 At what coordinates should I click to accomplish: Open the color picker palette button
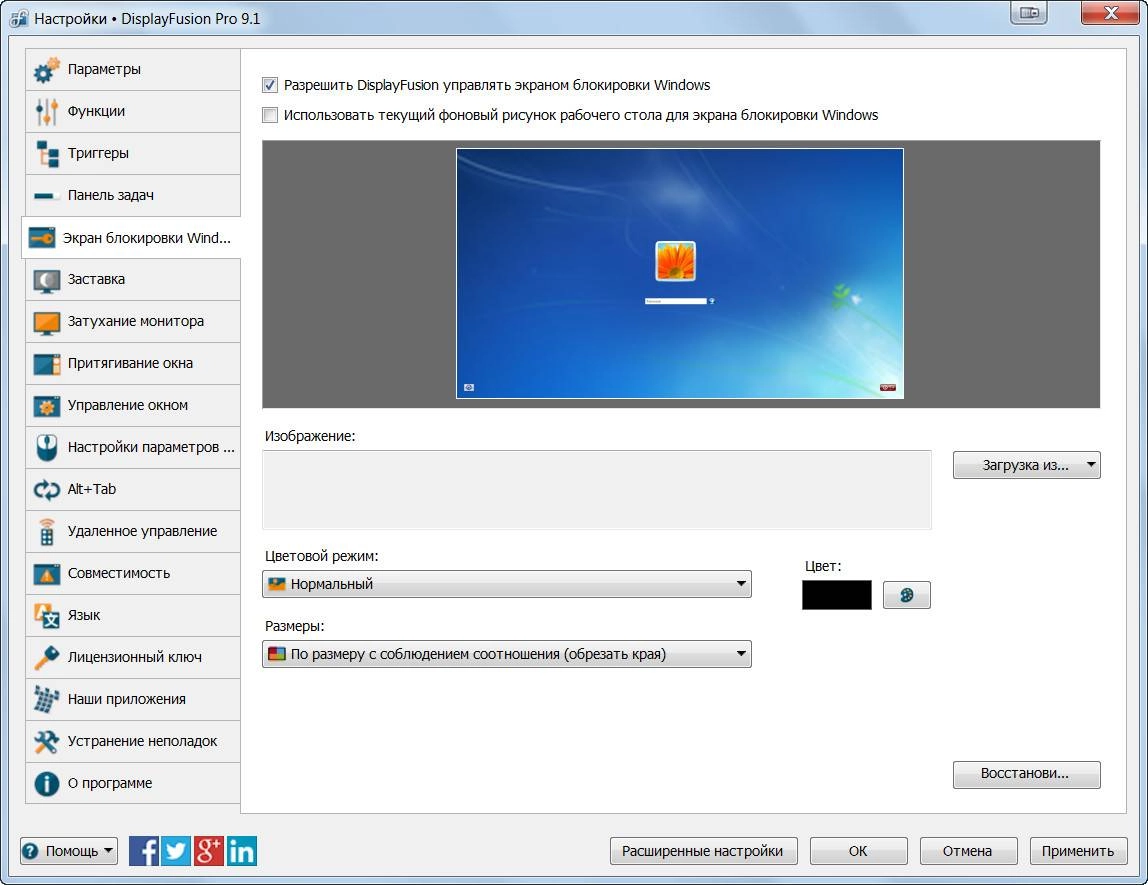tap(906, 595)
